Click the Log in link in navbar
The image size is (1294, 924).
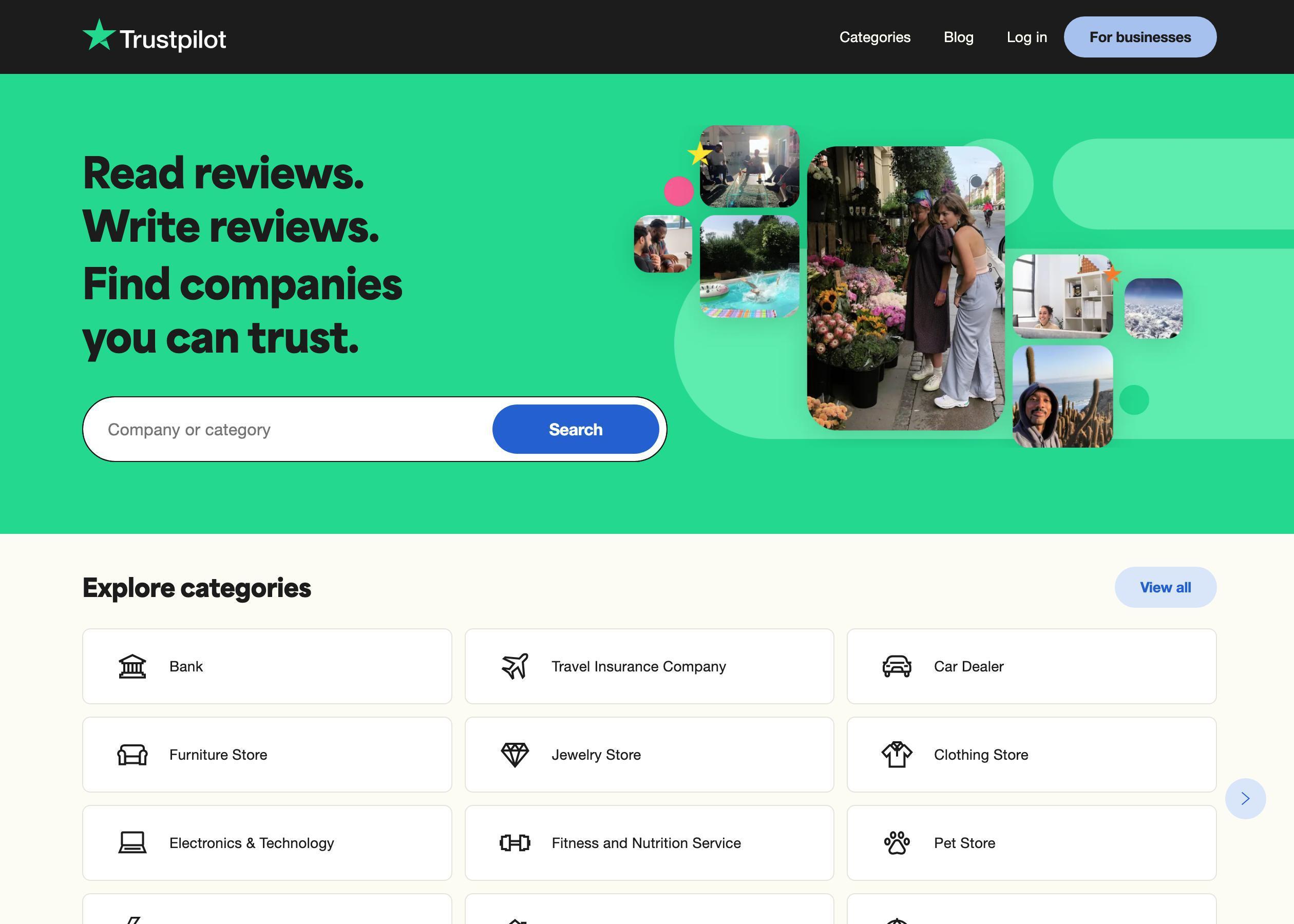point(1027,37)
